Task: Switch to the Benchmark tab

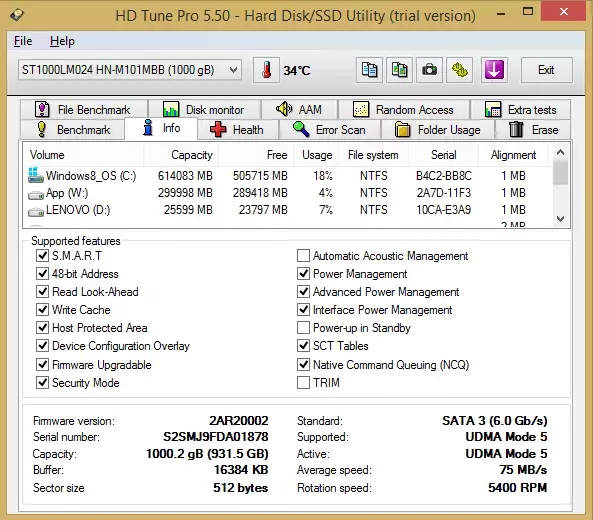Action: click(72, 130)
